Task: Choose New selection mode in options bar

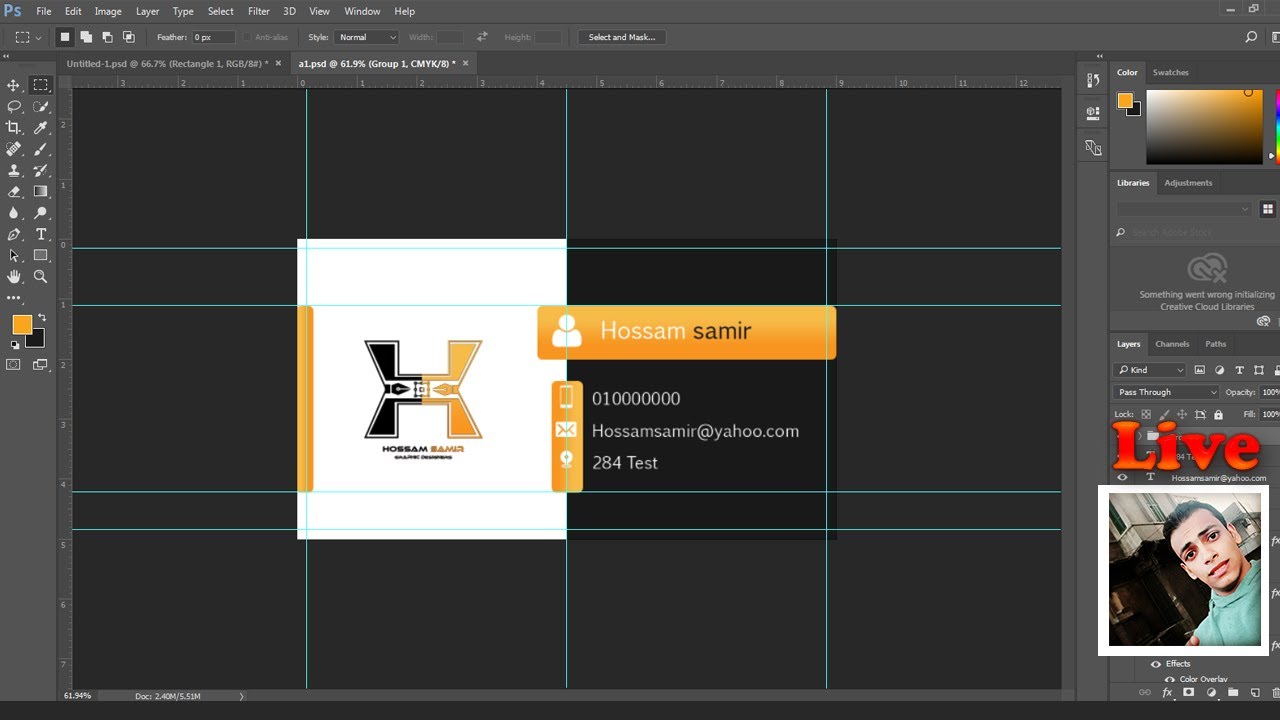Action: click(65, 37)
